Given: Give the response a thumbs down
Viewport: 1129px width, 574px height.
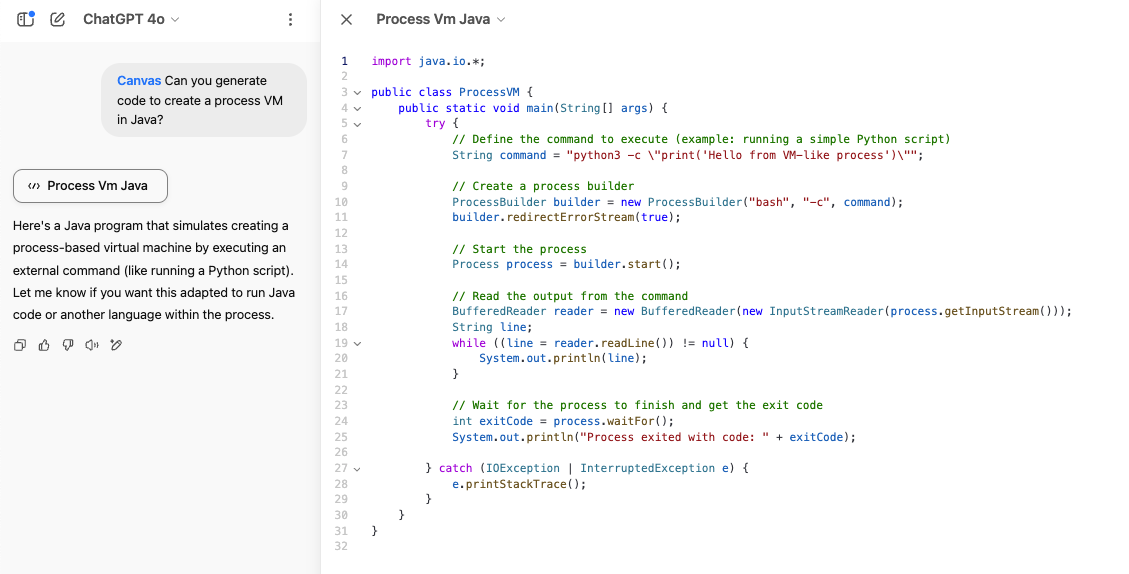Looking at the screenshot, I should click(x=68, y=345).
